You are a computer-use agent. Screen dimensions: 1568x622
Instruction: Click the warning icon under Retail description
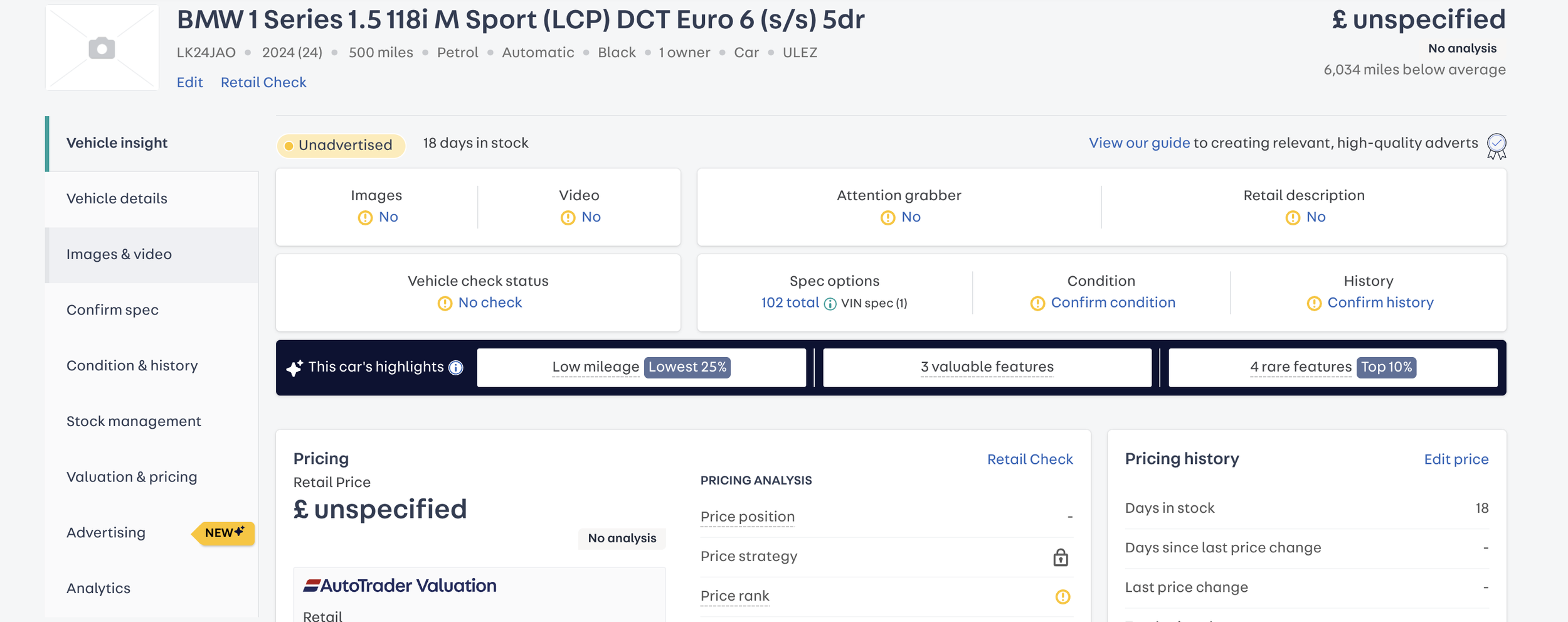click(x=1293, y=218)
